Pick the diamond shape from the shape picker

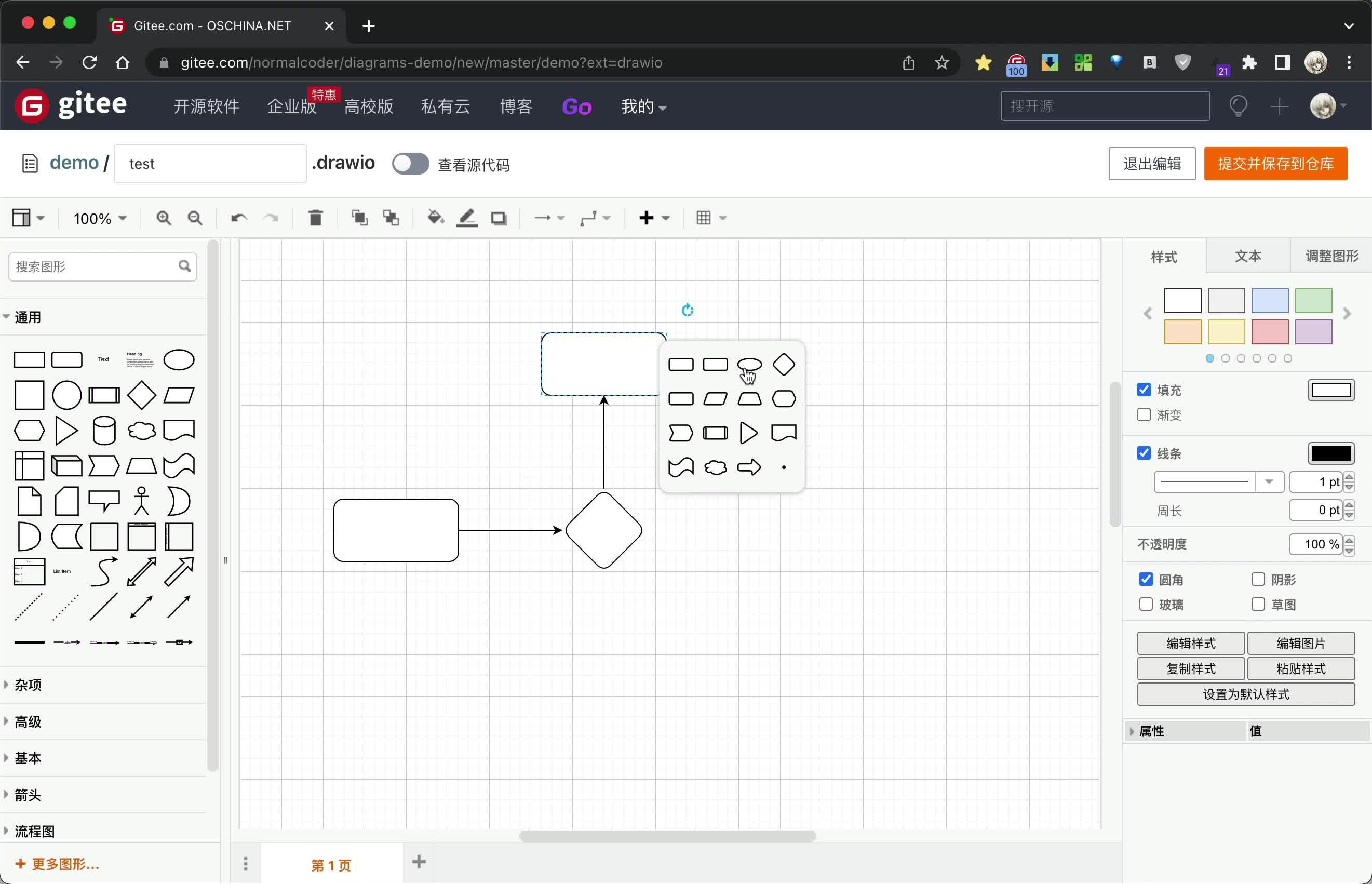(784, 364)
